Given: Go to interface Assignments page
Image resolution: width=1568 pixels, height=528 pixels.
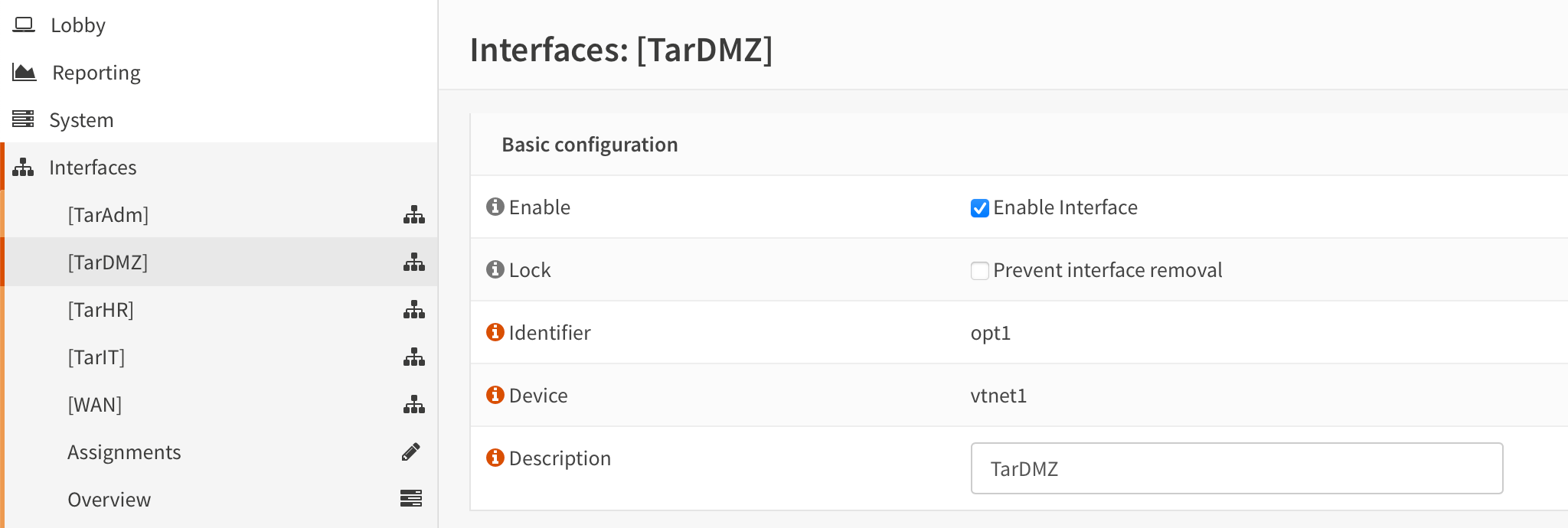Looking at the screenshot, I should coord(124,452).
